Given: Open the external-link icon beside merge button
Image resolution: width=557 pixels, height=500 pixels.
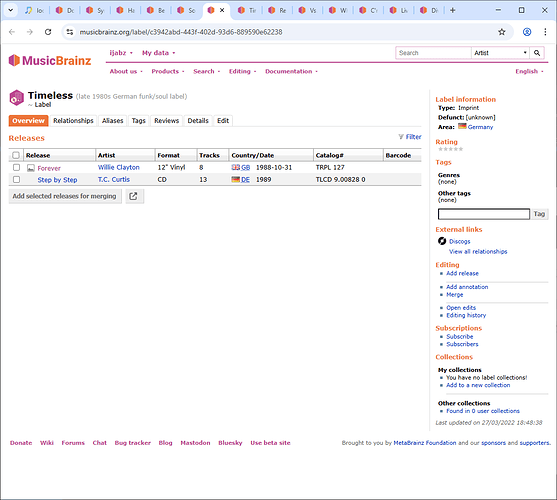Looking at the screenshot, I should 133,196.
